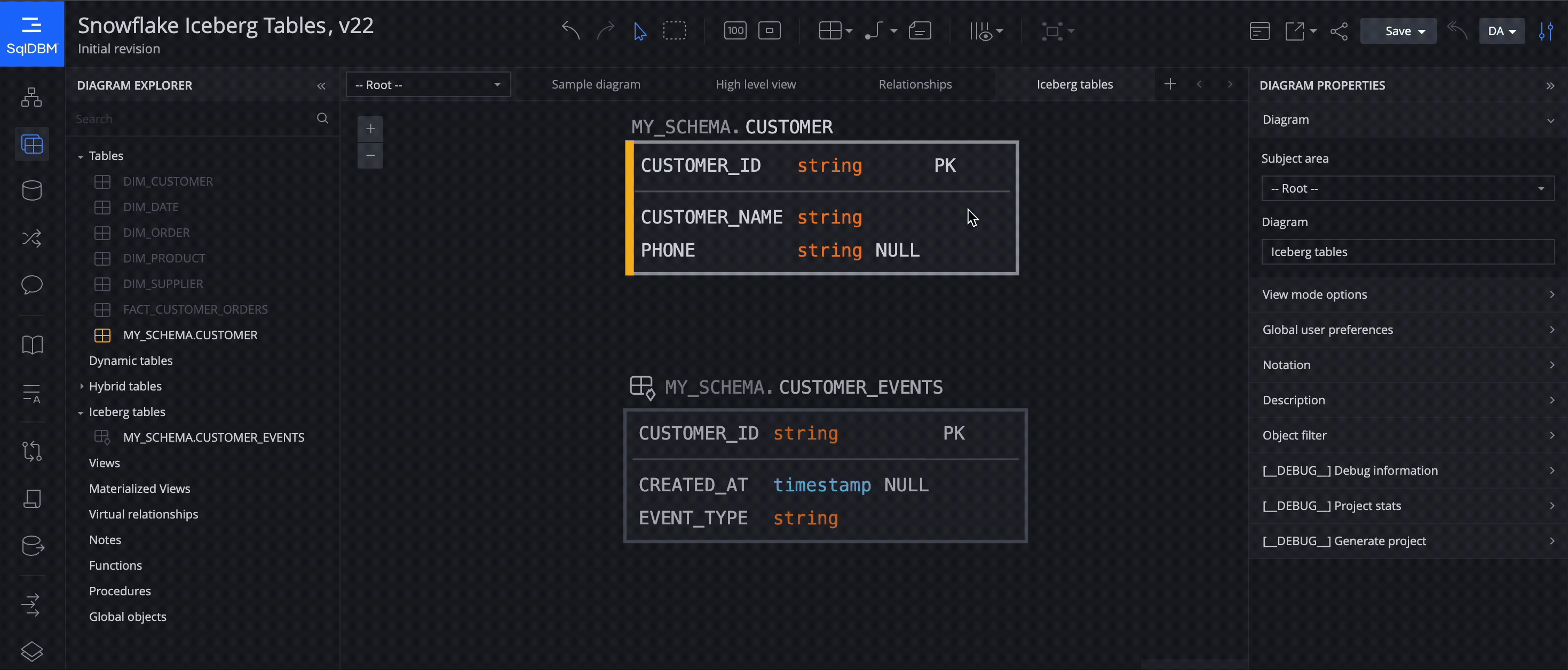This screenshot has height=670, width=1568.
Task: Click the redo arrow in toolbar
Action: point(605,30)
